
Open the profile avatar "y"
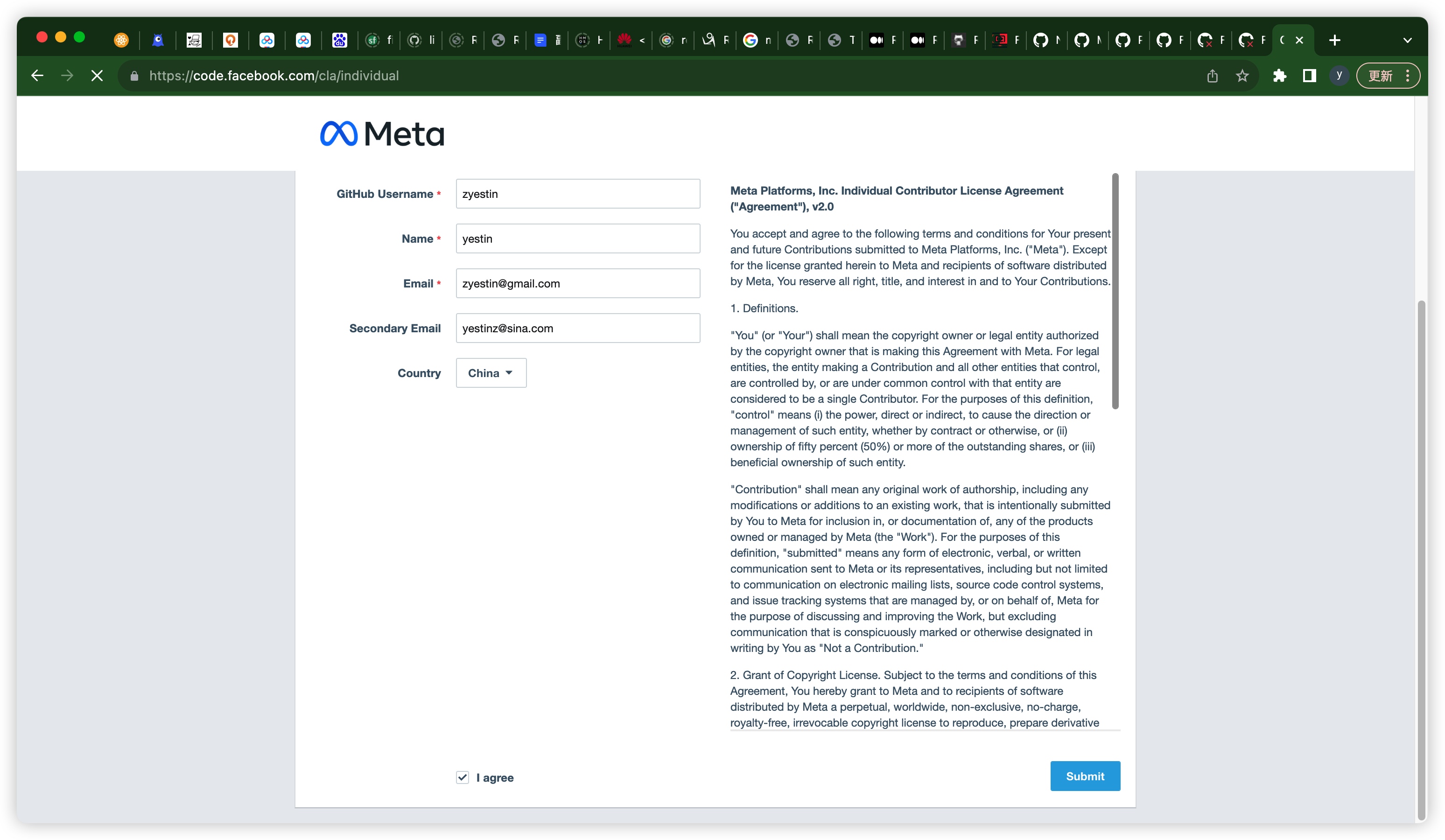[1339, 76]
